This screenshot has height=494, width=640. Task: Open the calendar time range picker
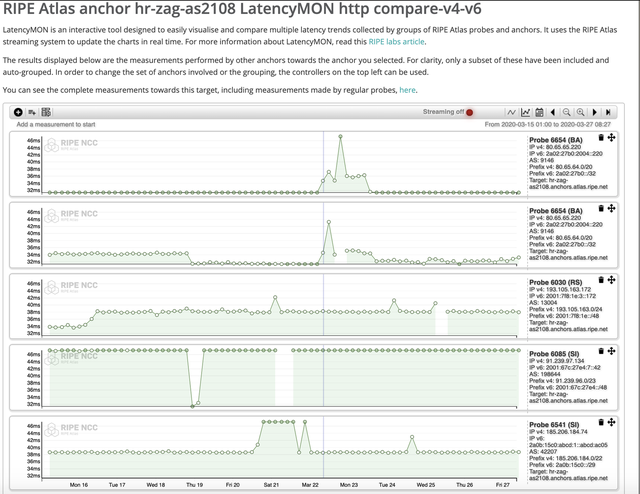click(x=539, y=112)
